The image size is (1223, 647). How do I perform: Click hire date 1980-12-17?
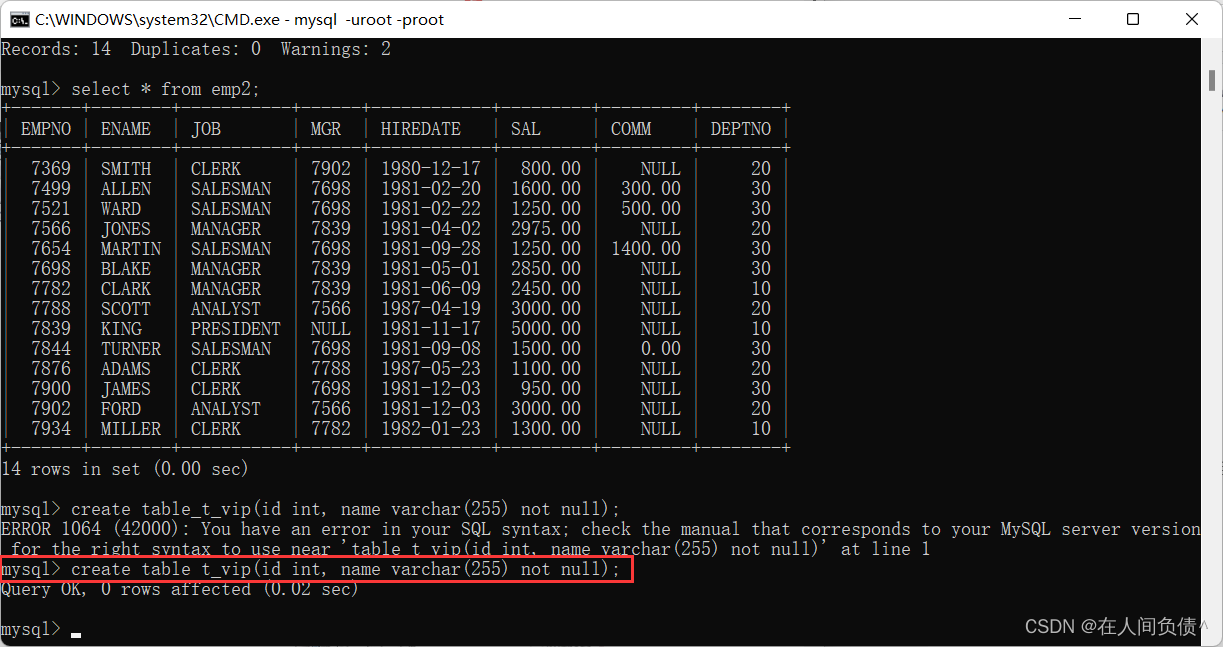click(x=431, y=169)
